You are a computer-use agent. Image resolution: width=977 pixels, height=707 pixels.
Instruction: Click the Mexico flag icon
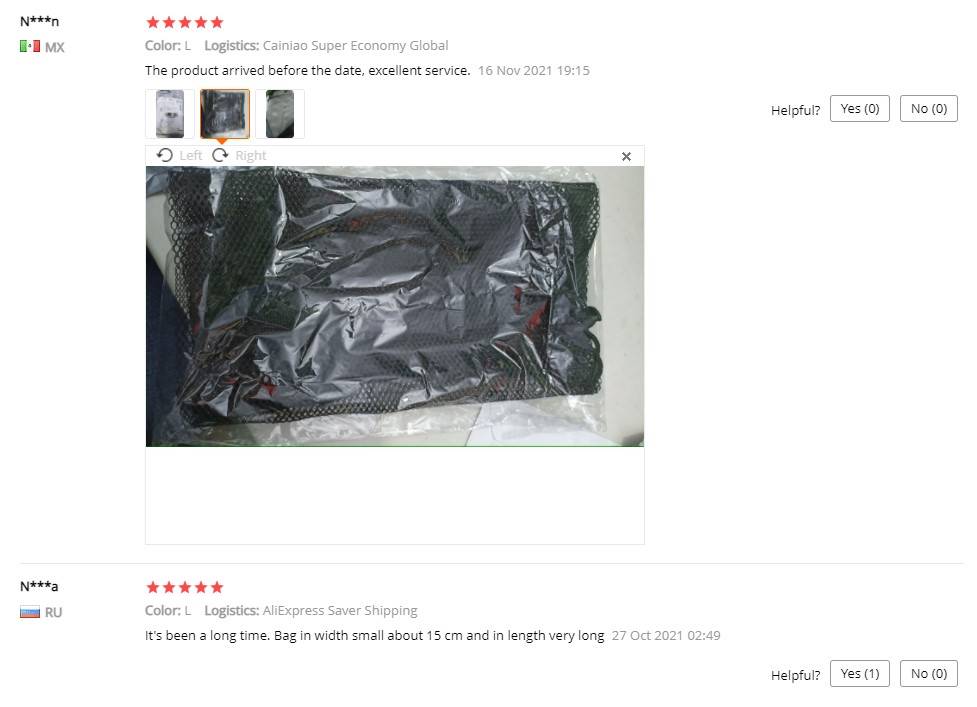point(30,46)
